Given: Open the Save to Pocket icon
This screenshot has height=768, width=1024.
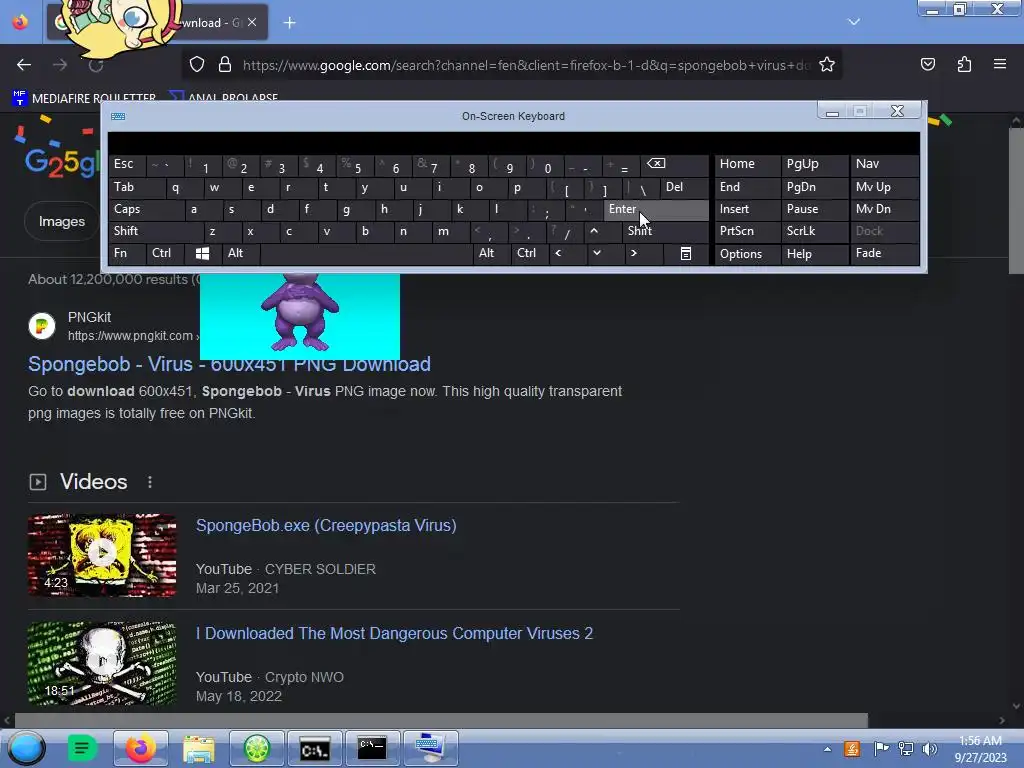Looking at the screenshot, I should (x=927, y=65).
